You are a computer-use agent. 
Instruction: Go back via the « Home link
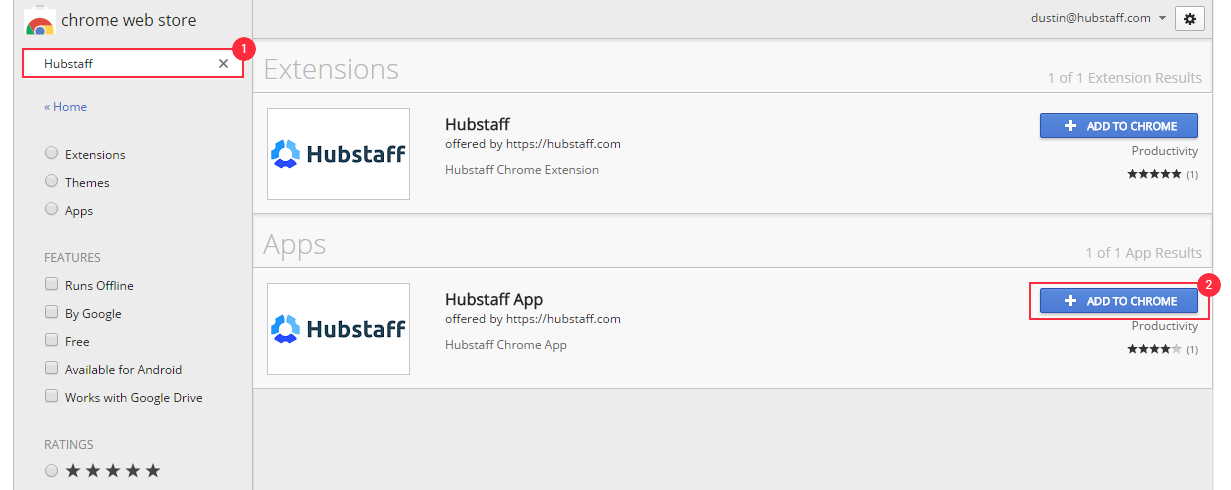tap(65, 107)
